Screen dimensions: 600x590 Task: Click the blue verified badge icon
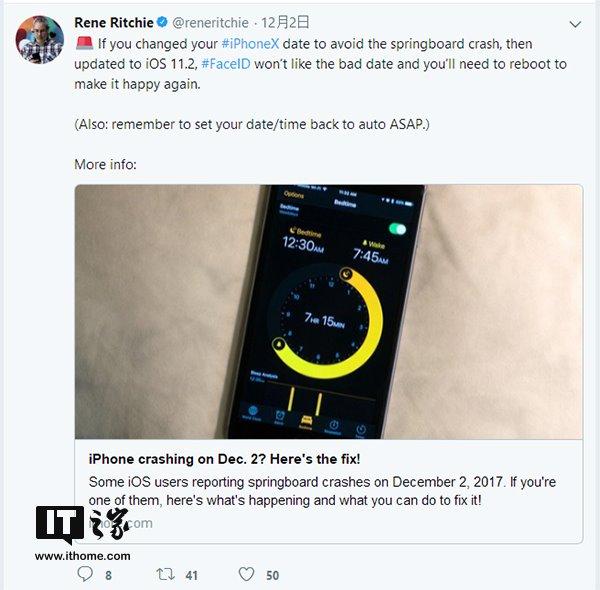(x=162, y=22)
